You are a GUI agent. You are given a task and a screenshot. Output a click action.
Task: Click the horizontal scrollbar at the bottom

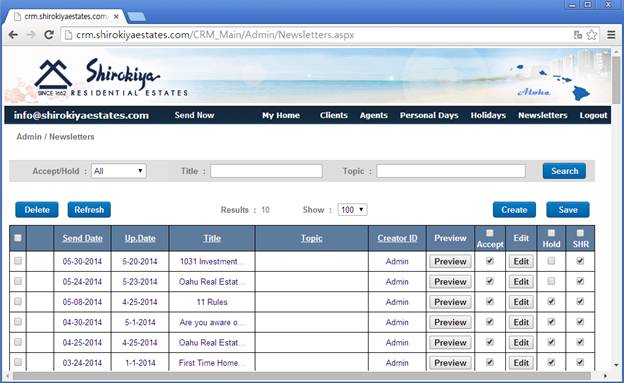[301, 376]
